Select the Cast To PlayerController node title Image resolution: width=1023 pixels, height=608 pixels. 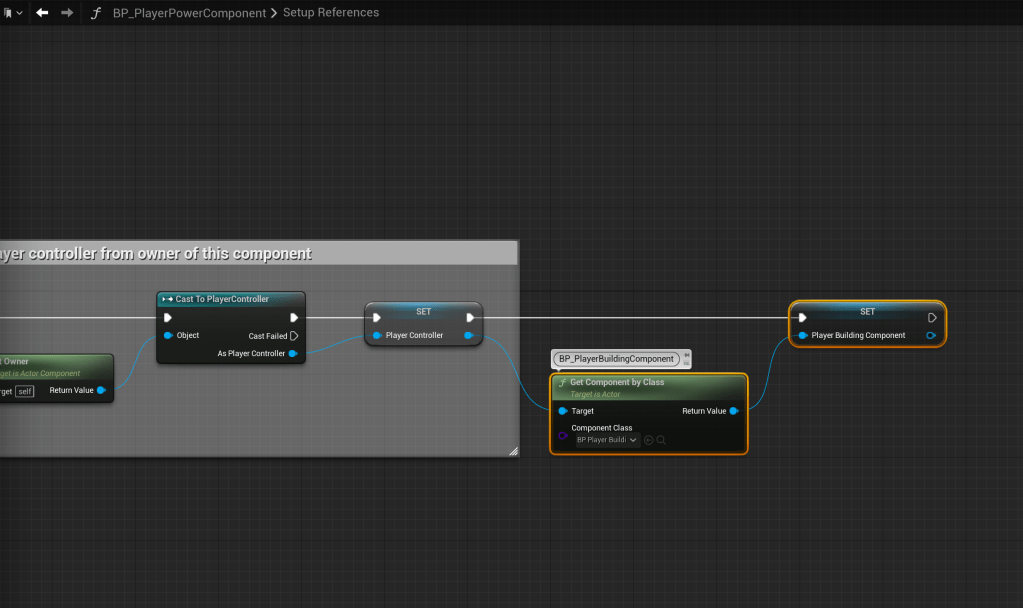(222, 299)
